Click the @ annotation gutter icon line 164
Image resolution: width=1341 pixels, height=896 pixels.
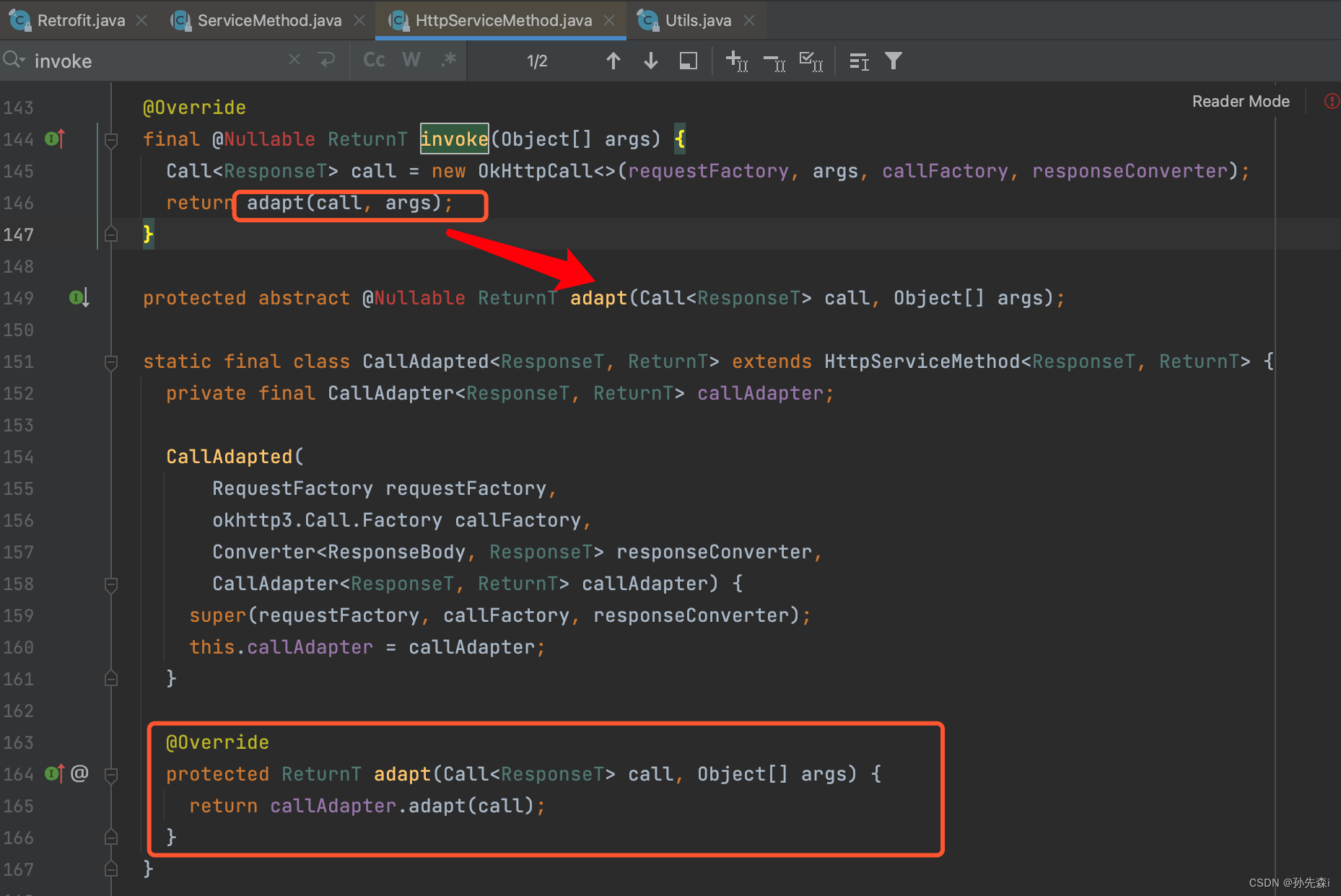point(79,773)
